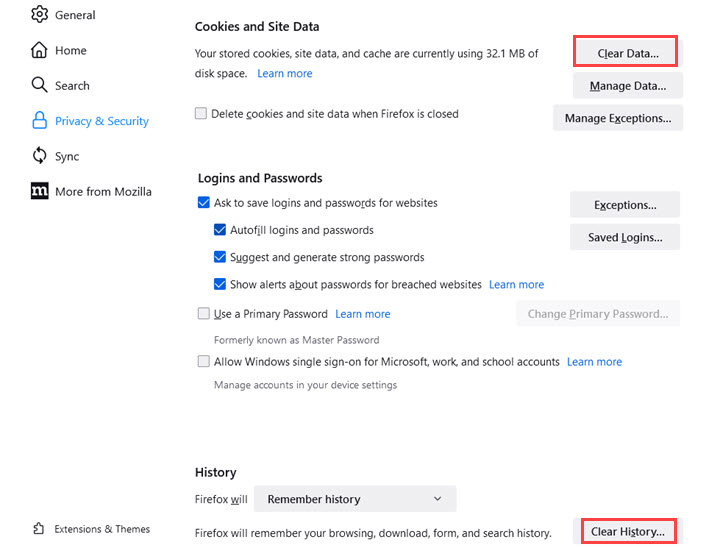Click the Privacy & Security lock icon
Image resolution: width=720 pixels, height=548 pixels.
click(40, 121)
